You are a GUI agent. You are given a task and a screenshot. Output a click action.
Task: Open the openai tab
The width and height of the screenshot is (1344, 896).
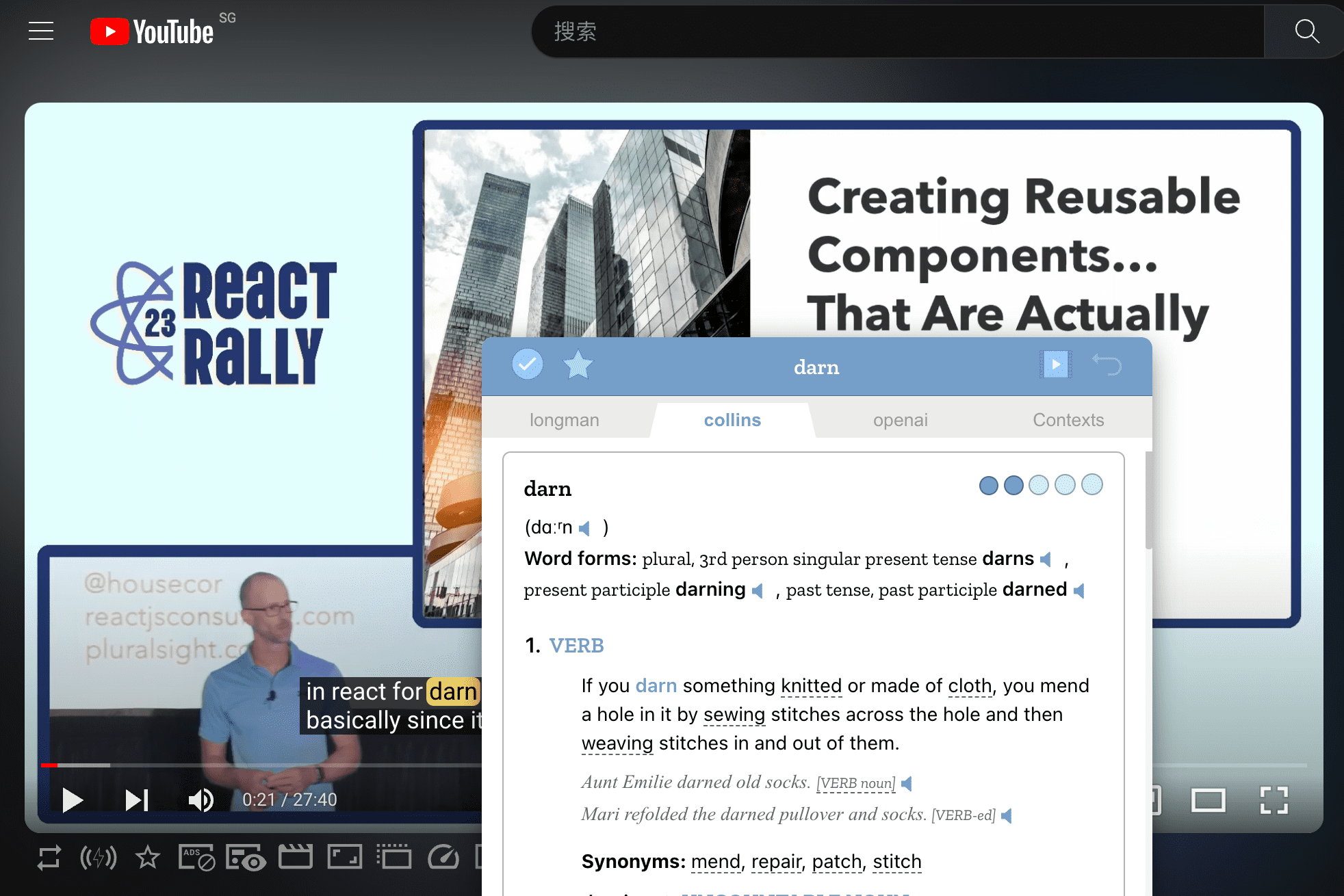(900, 420)
